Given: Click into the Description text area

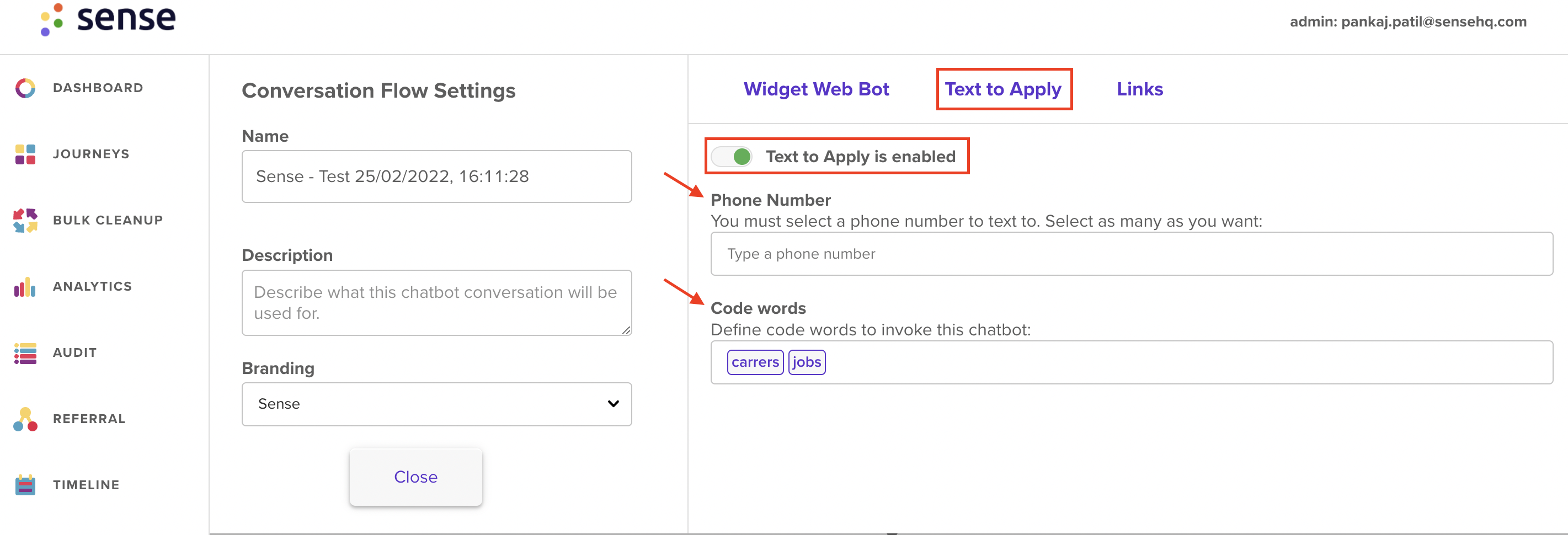Looking at the screenshot, I should pyautogui.click(x=436, y=302).
